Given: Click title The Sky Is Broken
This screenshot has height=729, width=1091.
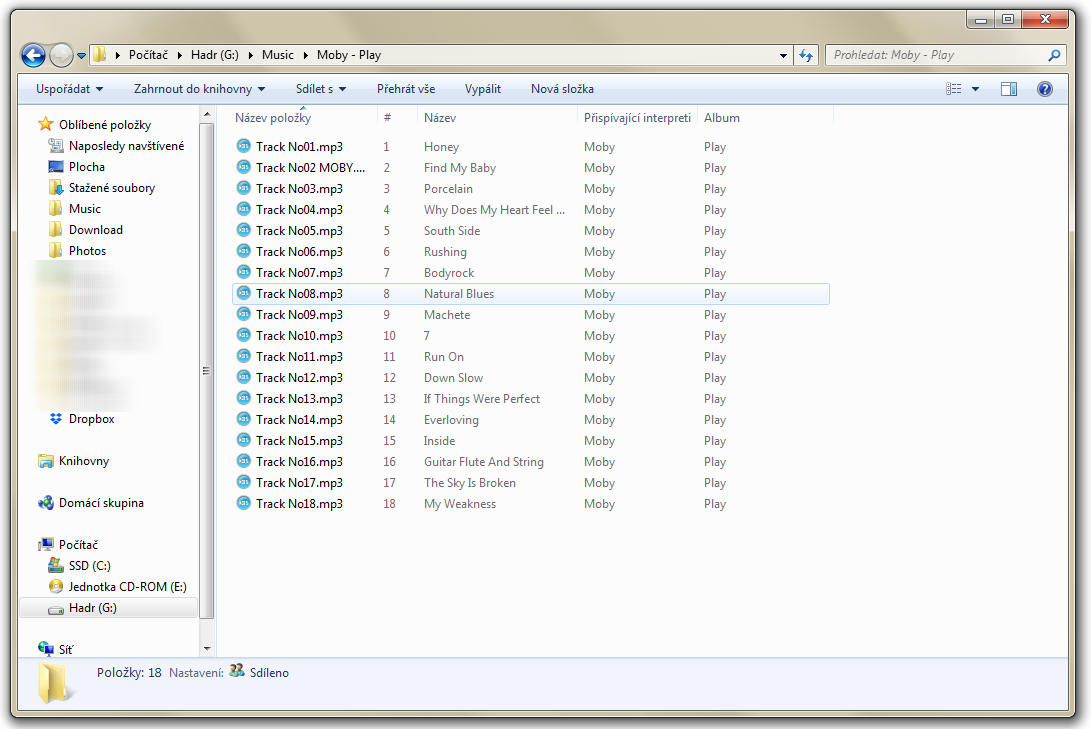Looking at the screenshot, I should (470, 482).
